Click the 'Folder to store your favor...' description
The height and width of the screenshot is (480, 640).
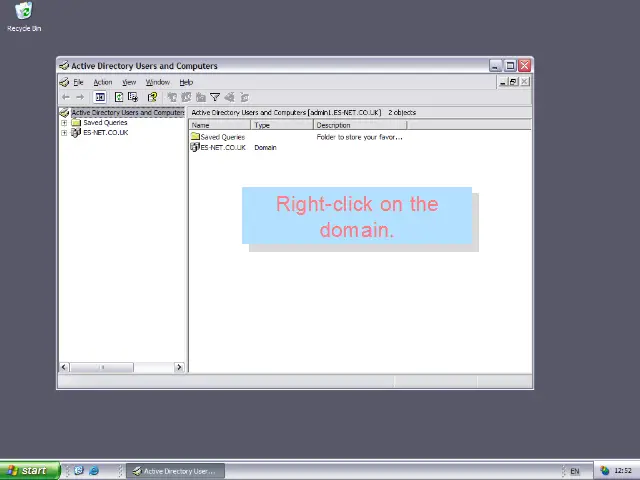click(360, 137)
